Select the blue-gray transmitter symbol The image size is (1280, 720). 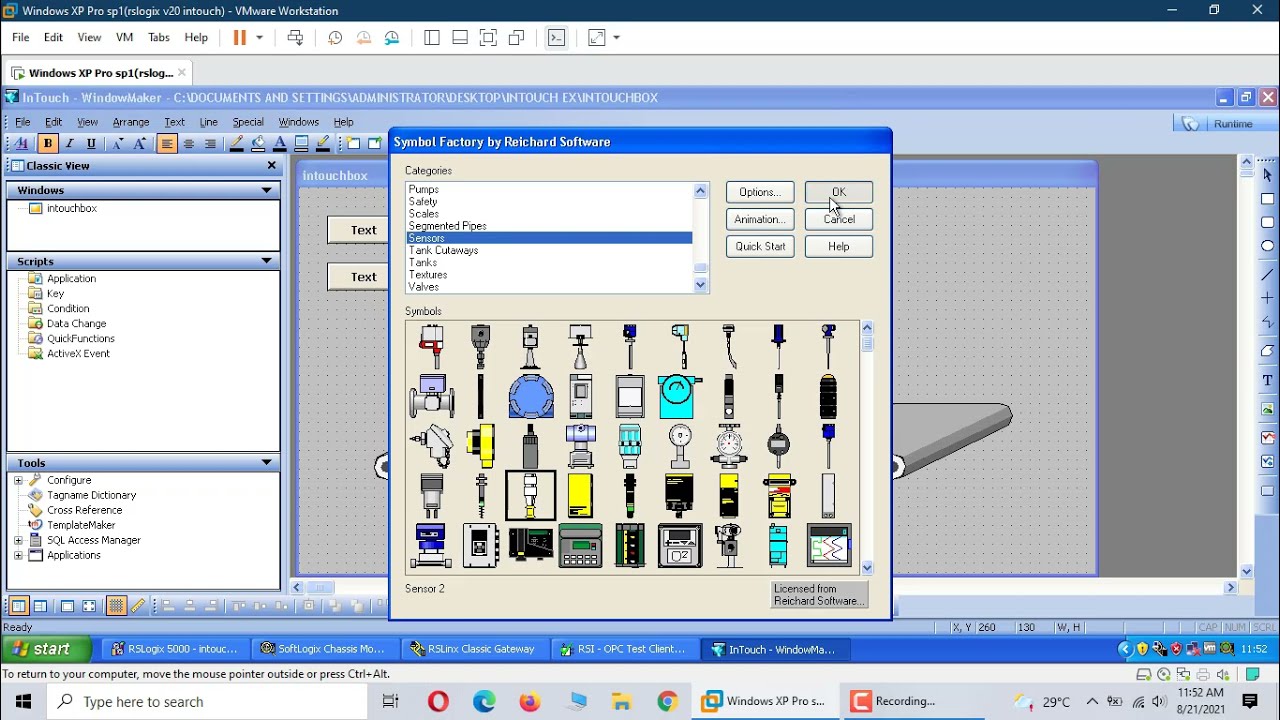pos(580,446)
